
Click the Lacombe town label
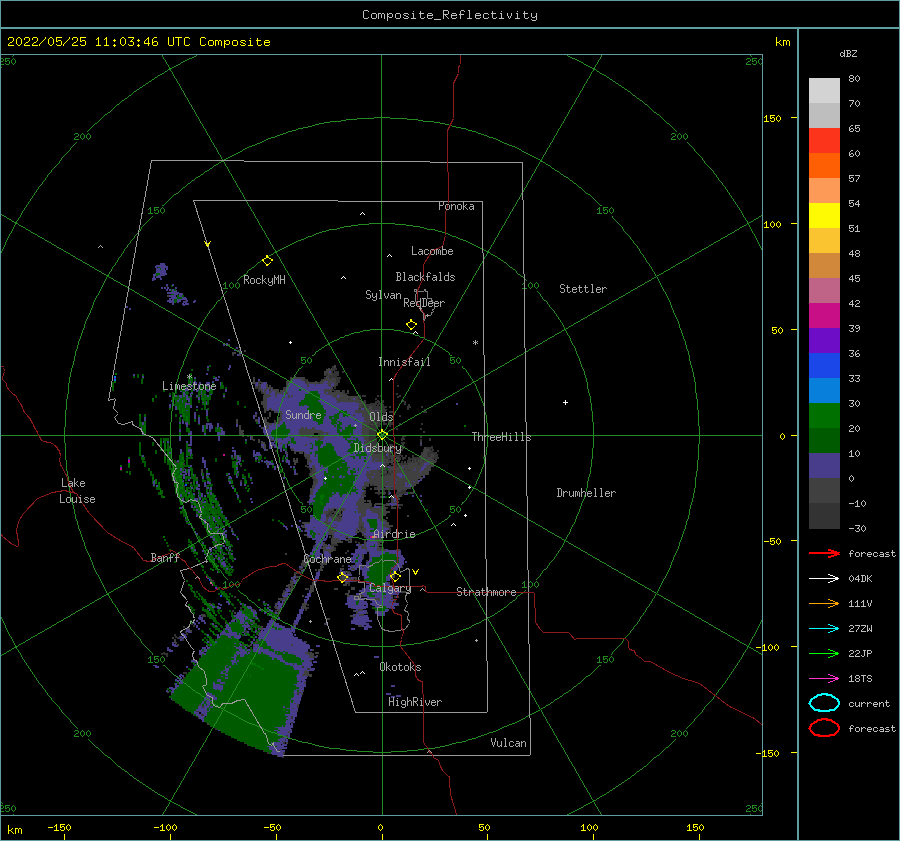point(432,251)
